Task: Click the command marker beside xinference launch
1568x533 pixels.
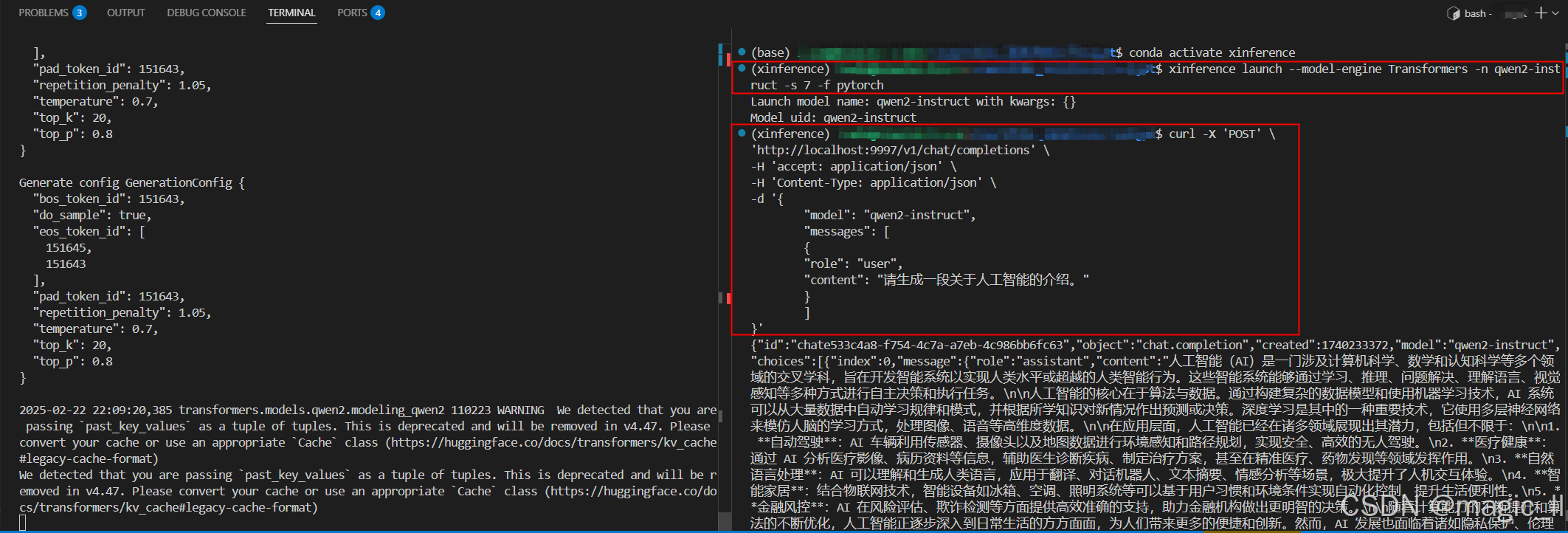Action: [742, 68]
